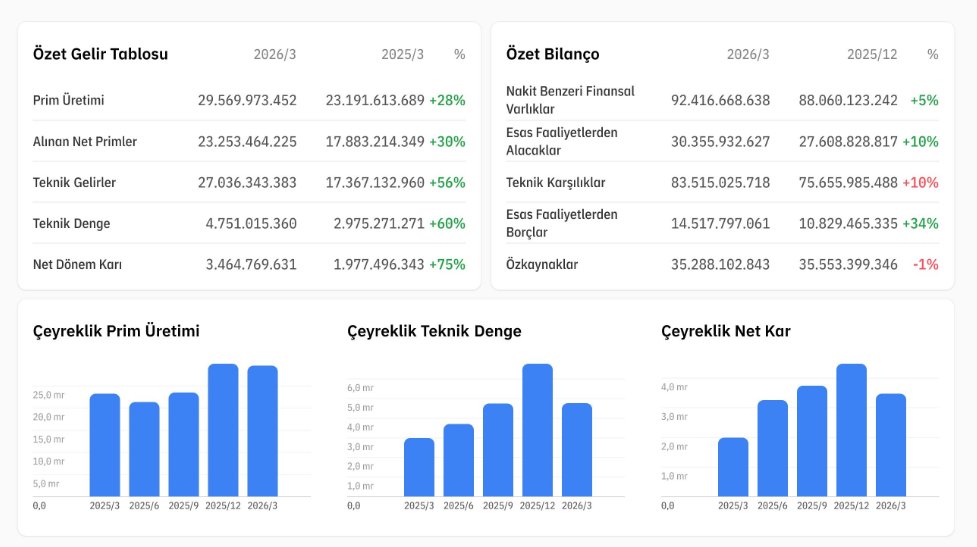Click the 2025/3 bar in Prim Üretimi chart
Screen dimensions: 977x547
[x=105, y=445]
